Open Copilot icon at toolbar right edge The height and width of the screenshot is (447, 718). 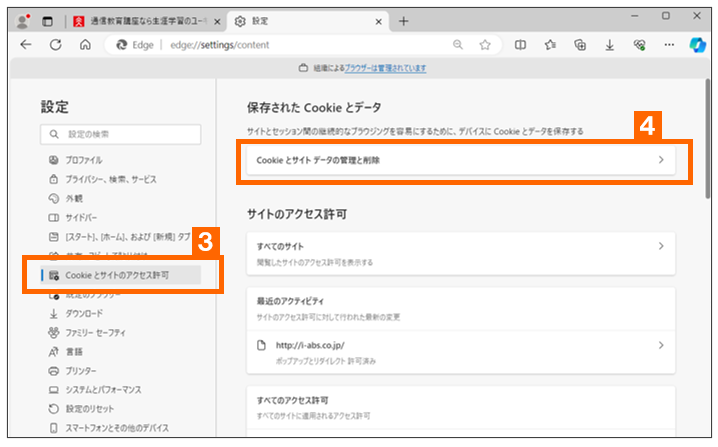699,44
